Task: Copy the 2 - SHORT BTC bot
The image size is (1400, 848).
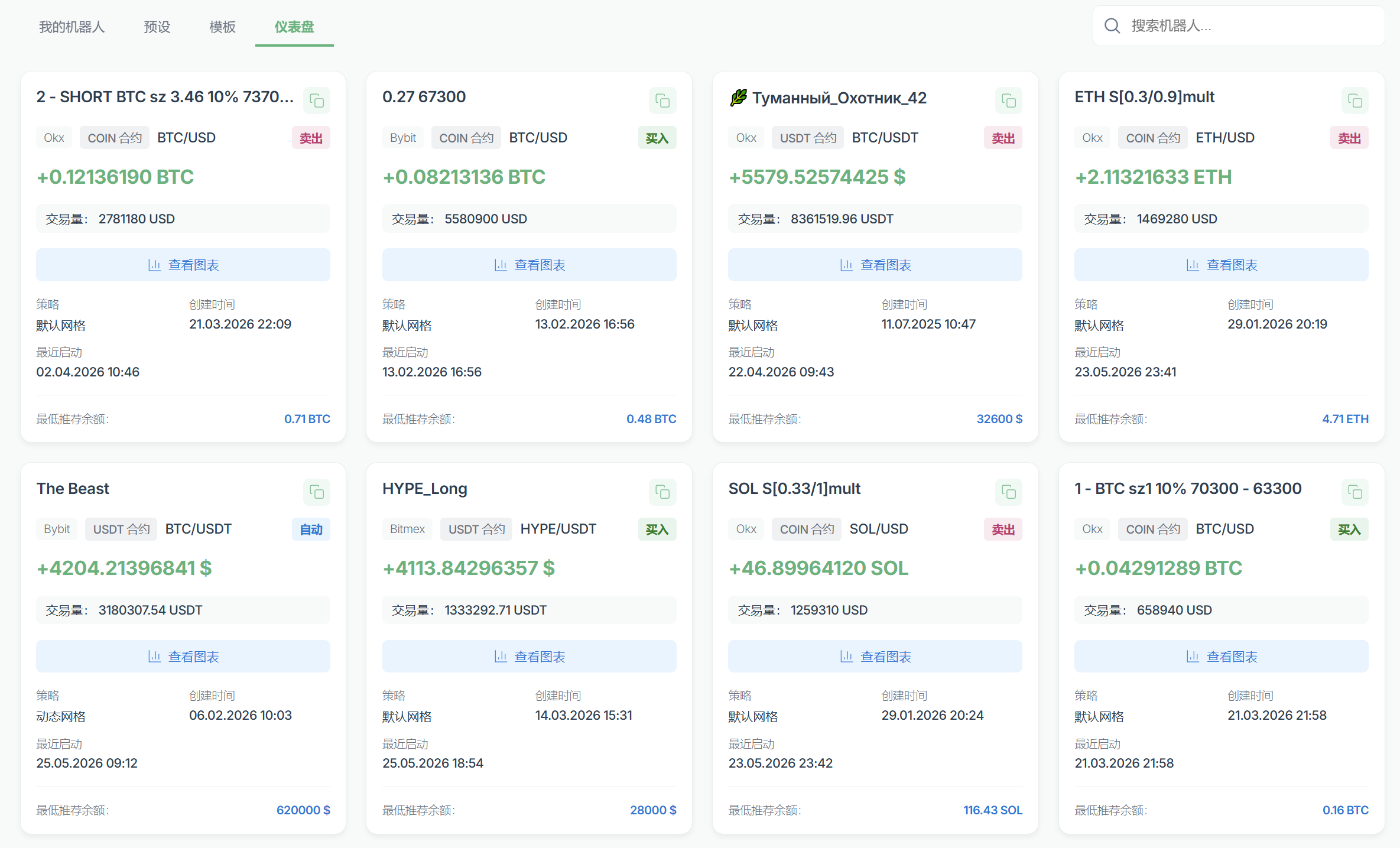Action: point(317,100)
